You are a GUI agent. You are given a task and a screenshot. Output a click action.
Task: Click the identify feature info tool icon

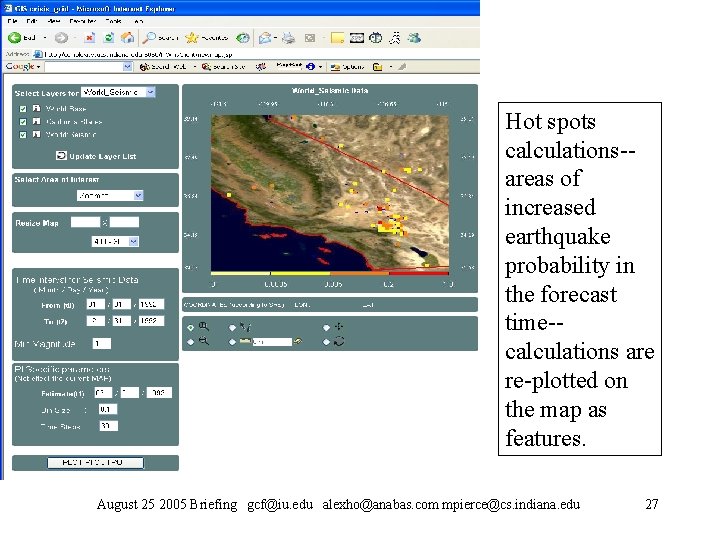(x=246, y=327)
